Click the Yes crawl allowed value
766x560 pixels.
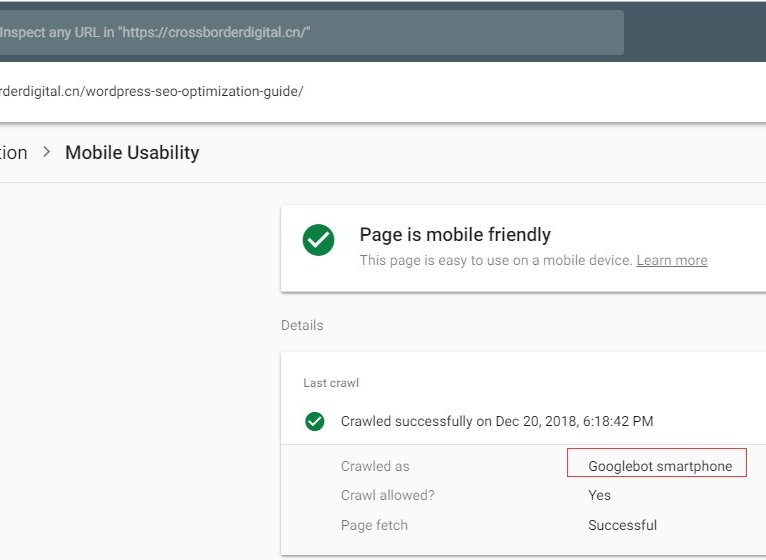[599, 495]
